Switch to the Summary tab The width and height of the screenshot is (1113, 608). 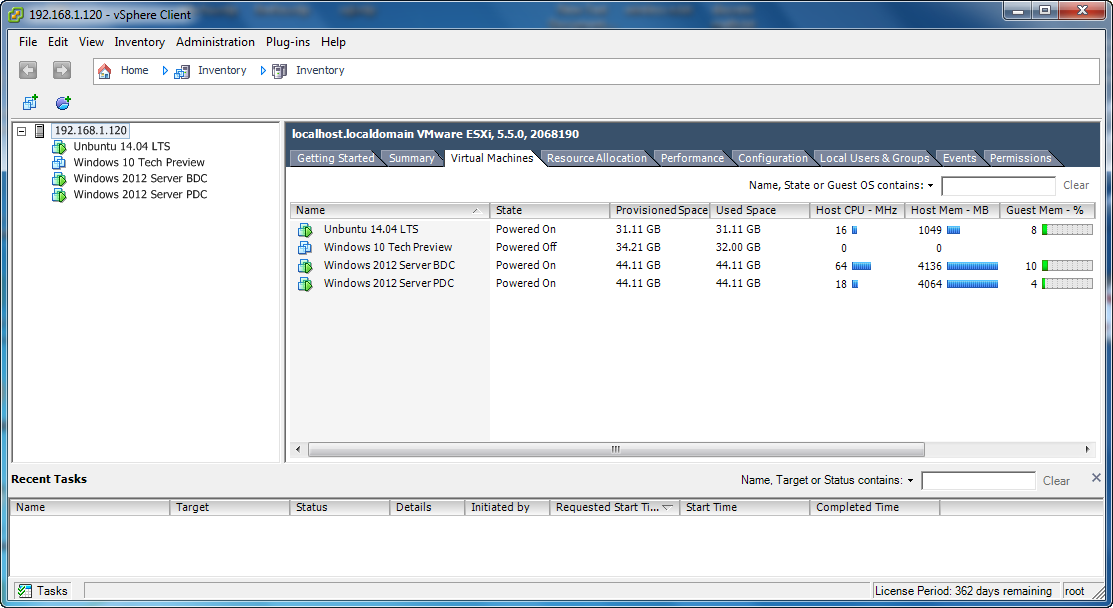coord(412,158)
